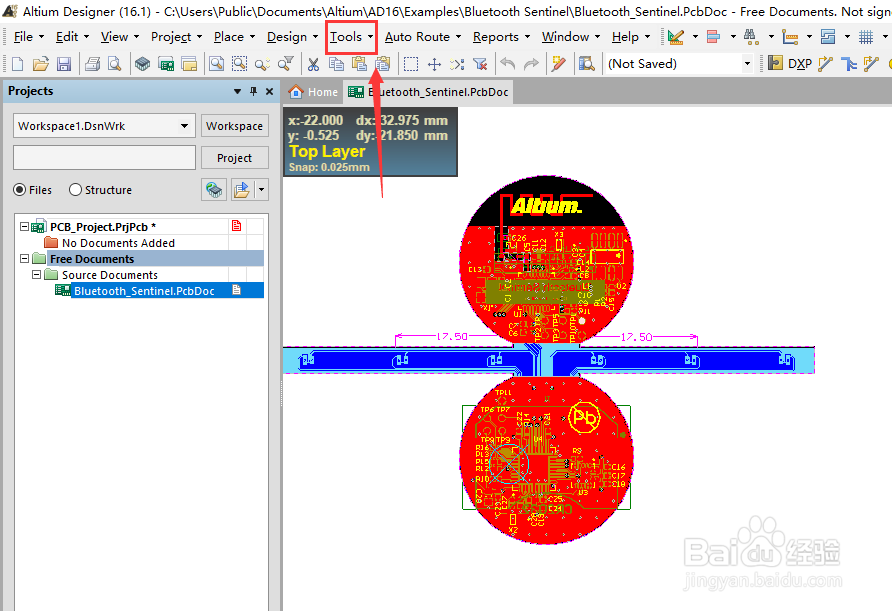Close the Projects panel
Screen dimensions: 892x611
click(x=270, y=91)
